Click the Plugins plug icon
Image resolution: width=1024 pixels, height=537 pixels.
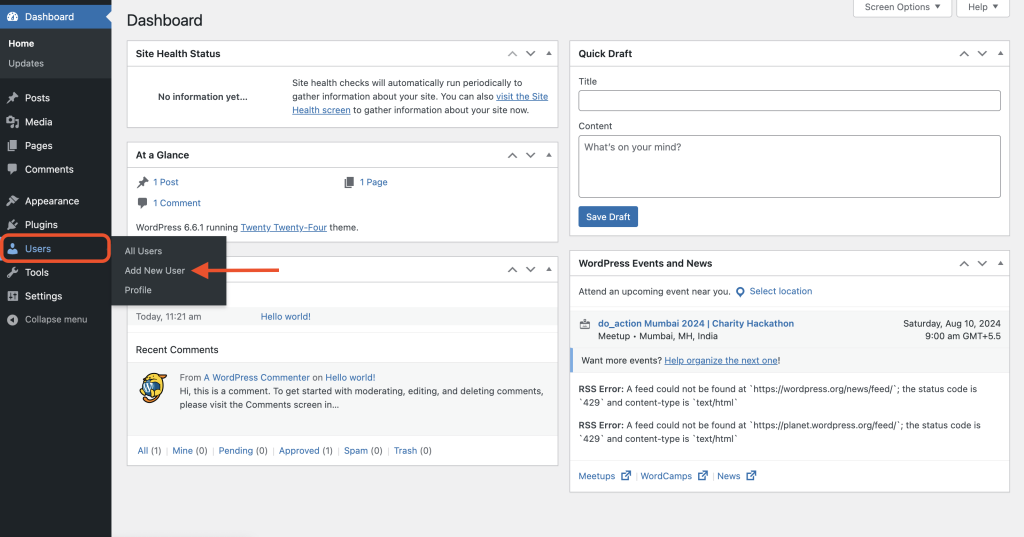pos(12,225)
